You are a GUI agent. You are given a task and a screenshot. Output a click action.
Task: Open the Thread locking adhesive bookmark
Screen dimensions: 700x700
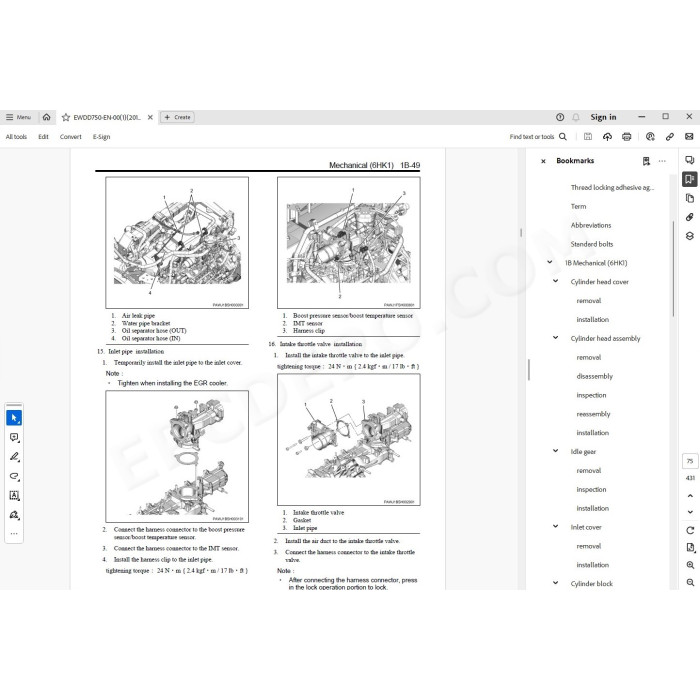tap(612, 188)
